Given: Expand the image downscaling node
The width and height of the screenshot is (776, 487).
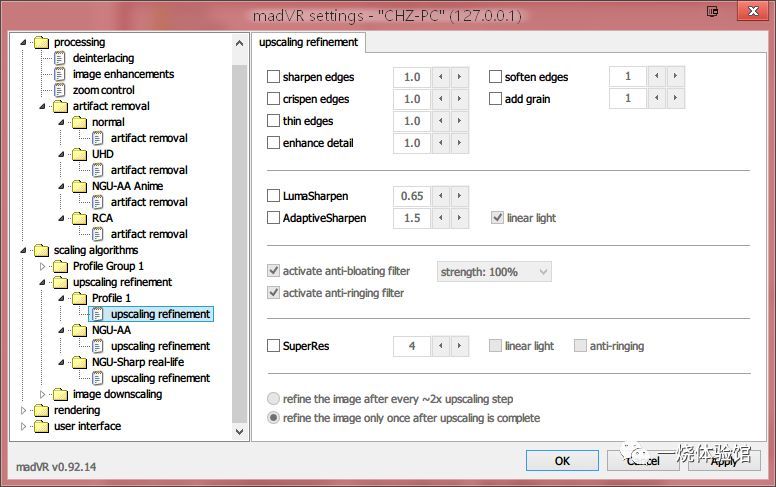Looking at the screenshot, I should point(42,394).
